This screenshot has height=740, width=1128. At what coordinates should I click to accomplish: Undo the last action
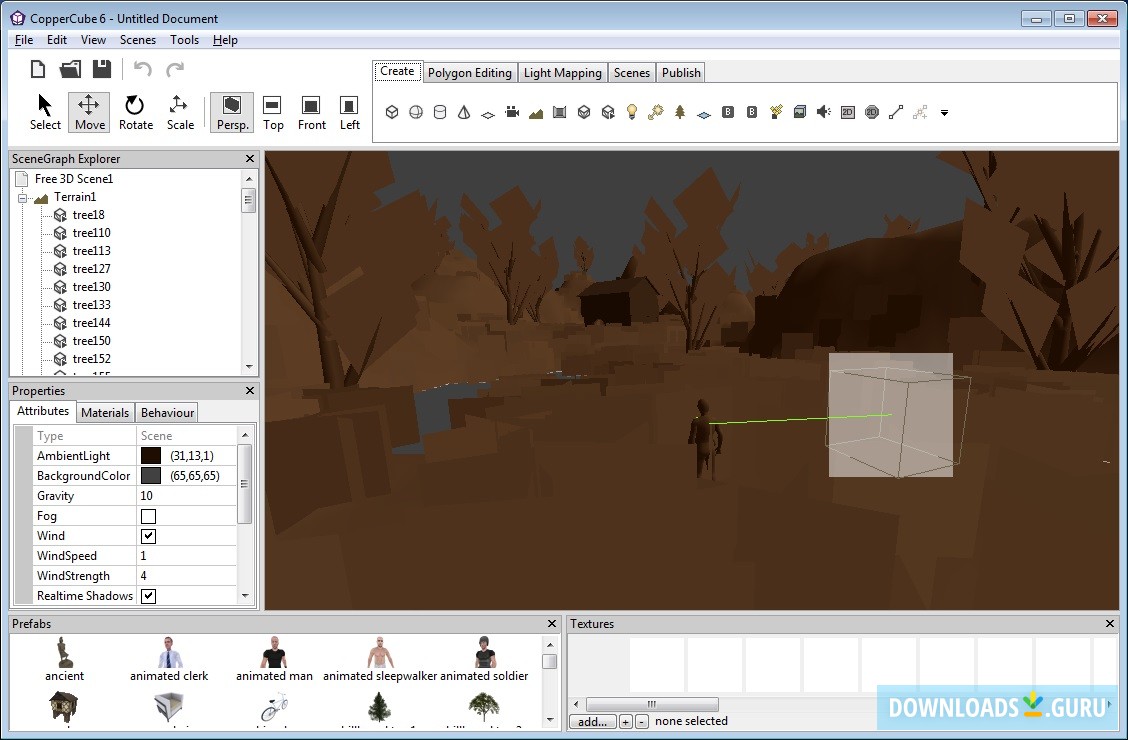[x=142, y=69]
